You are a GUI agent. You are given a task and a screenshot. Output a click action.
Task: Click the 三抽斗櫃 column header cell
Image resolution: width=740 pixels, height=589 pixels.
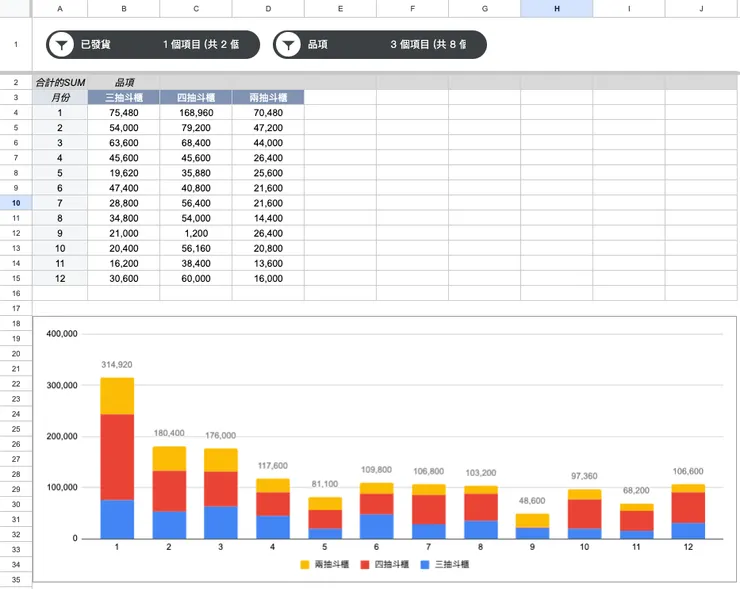click(x=124, y=98)
